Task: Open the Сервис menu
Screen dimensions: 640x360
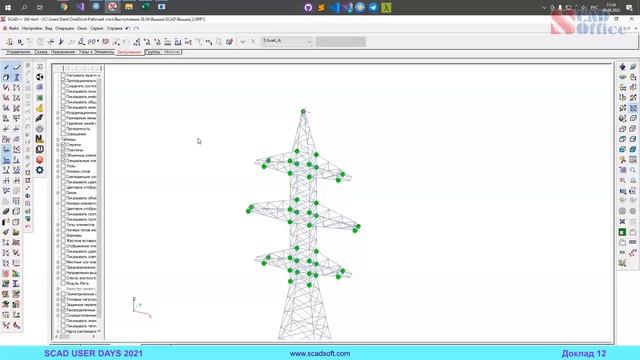Action: 97,29
